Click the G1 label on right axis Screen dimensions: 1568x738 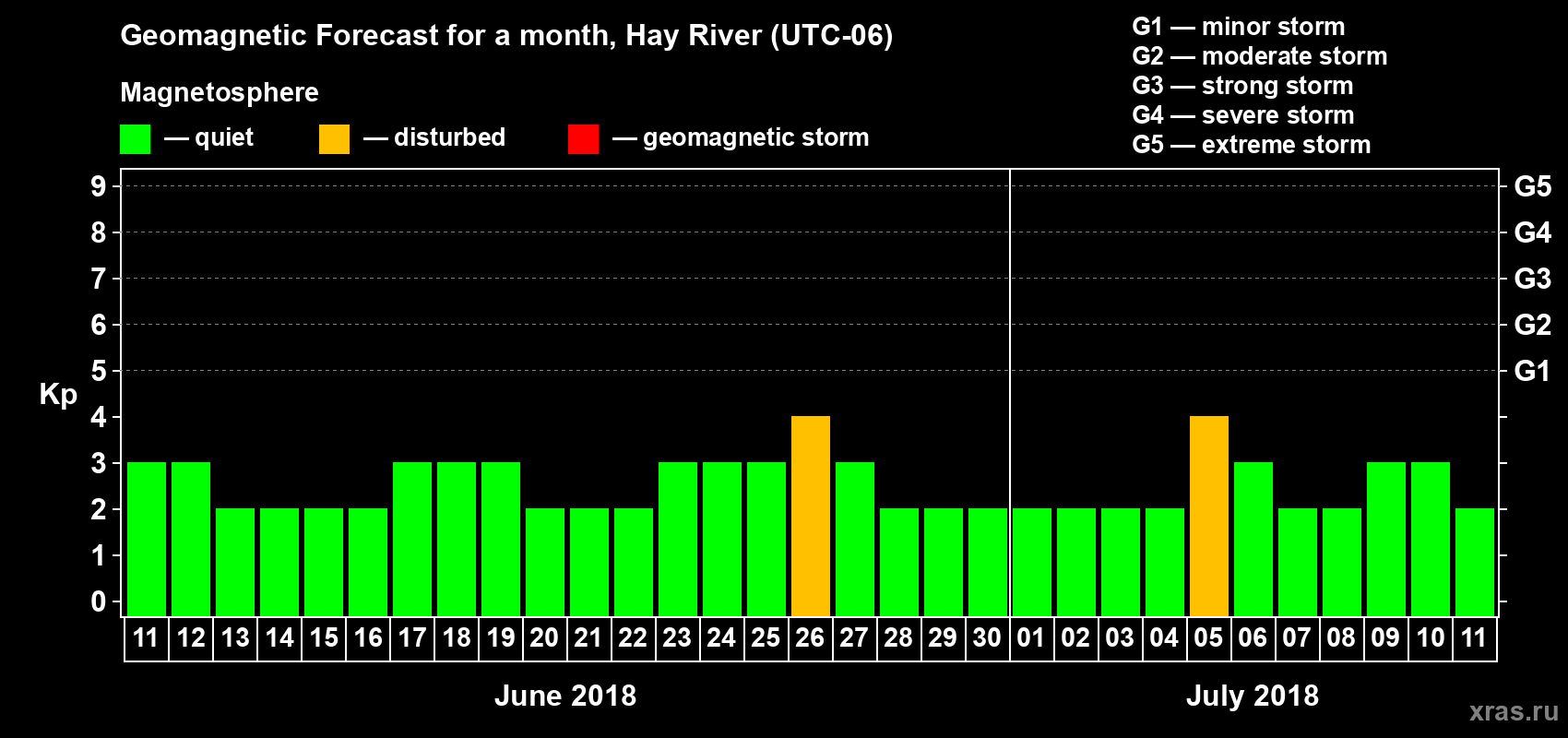click(1532, 371)
